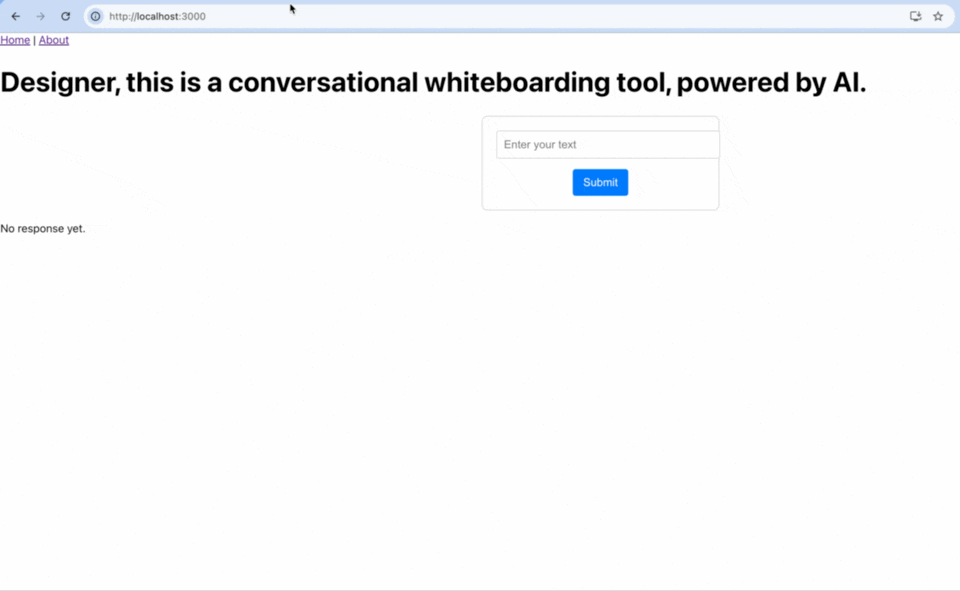Click the browser back arrow
Screen dimensions: 960x591
pyautogui.click(x=16, y=16)
